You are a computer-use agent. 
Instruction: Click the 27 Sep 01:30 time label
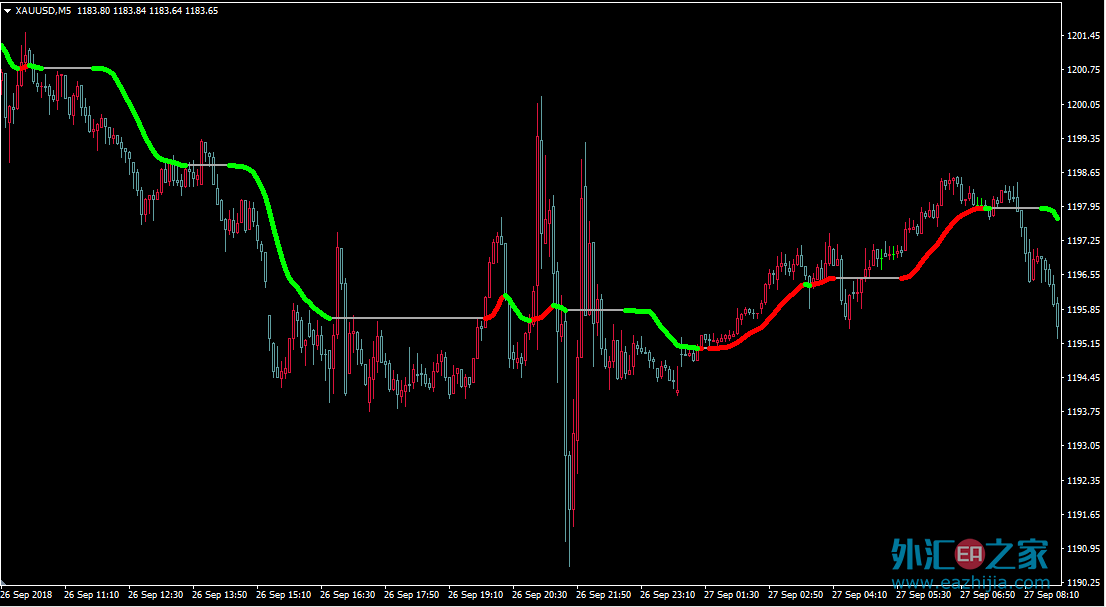pyautogui.click(x=732, y=595)
